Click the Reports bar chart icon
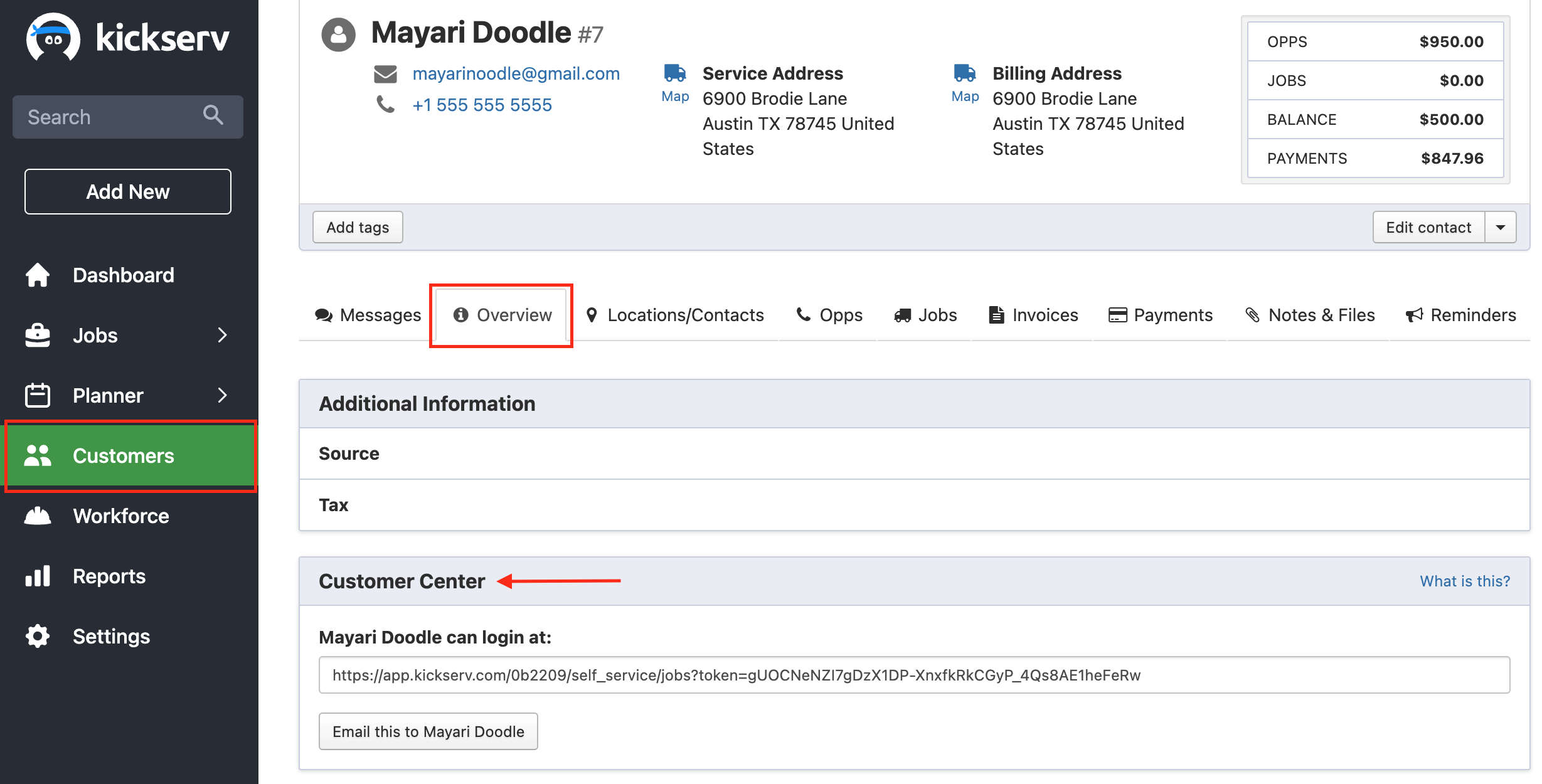 point(38,576)
